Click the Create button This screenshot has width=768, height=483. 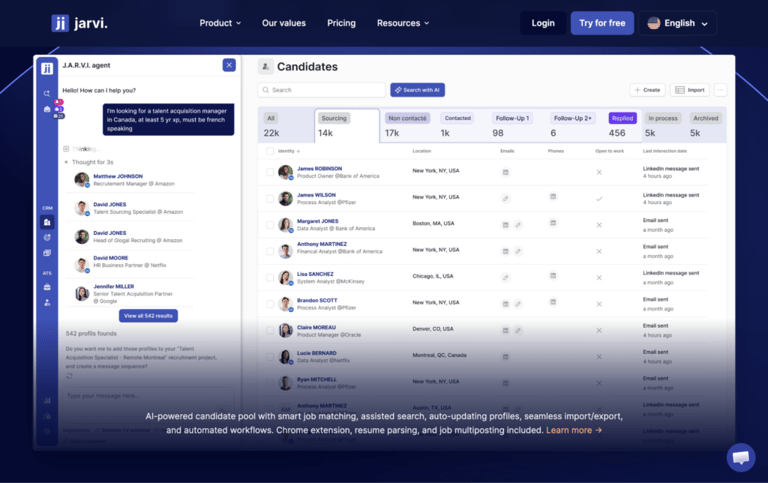click(647, 90)
